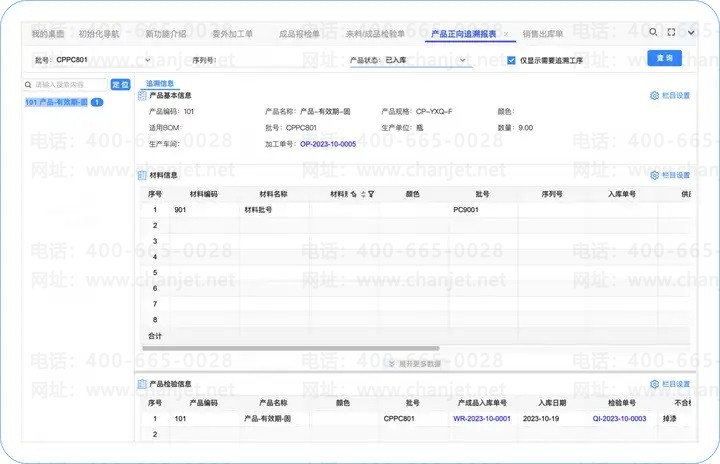Toggle fullscreen with the expand icon
Image resolution: width=720 pixels, height=464 pixels.
tap(671, 32)
